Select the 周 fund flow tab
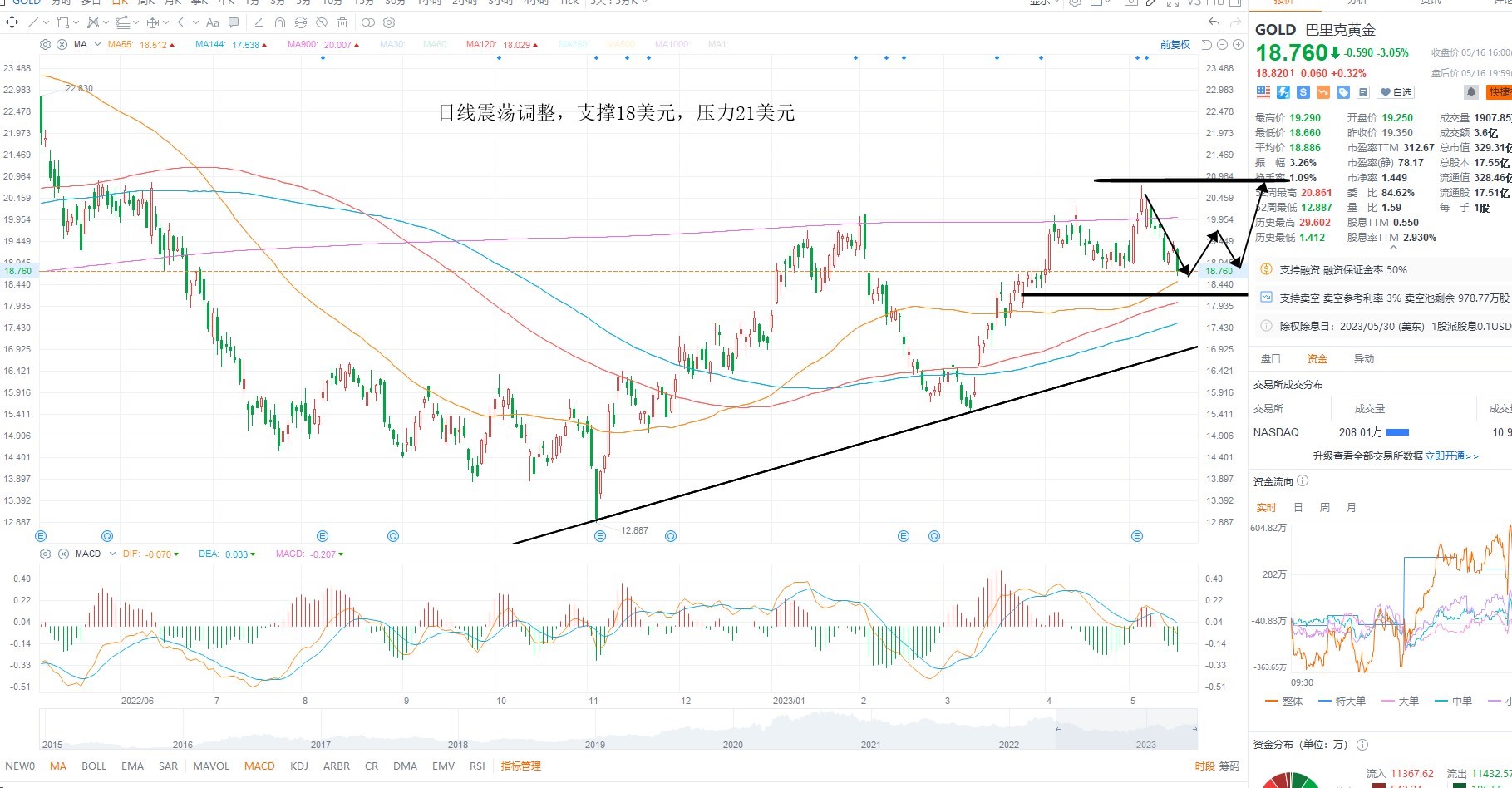Image resolution: width=1512 pixels, height=788 pixels. point(1325,508)
